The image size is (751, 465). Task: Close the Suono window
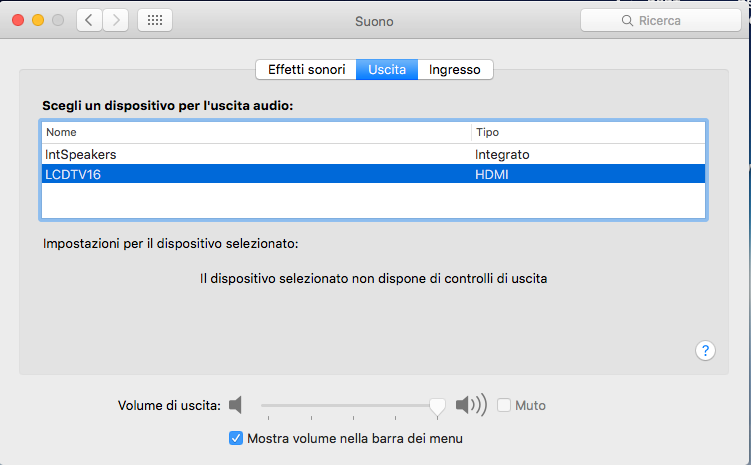[19, 20]
